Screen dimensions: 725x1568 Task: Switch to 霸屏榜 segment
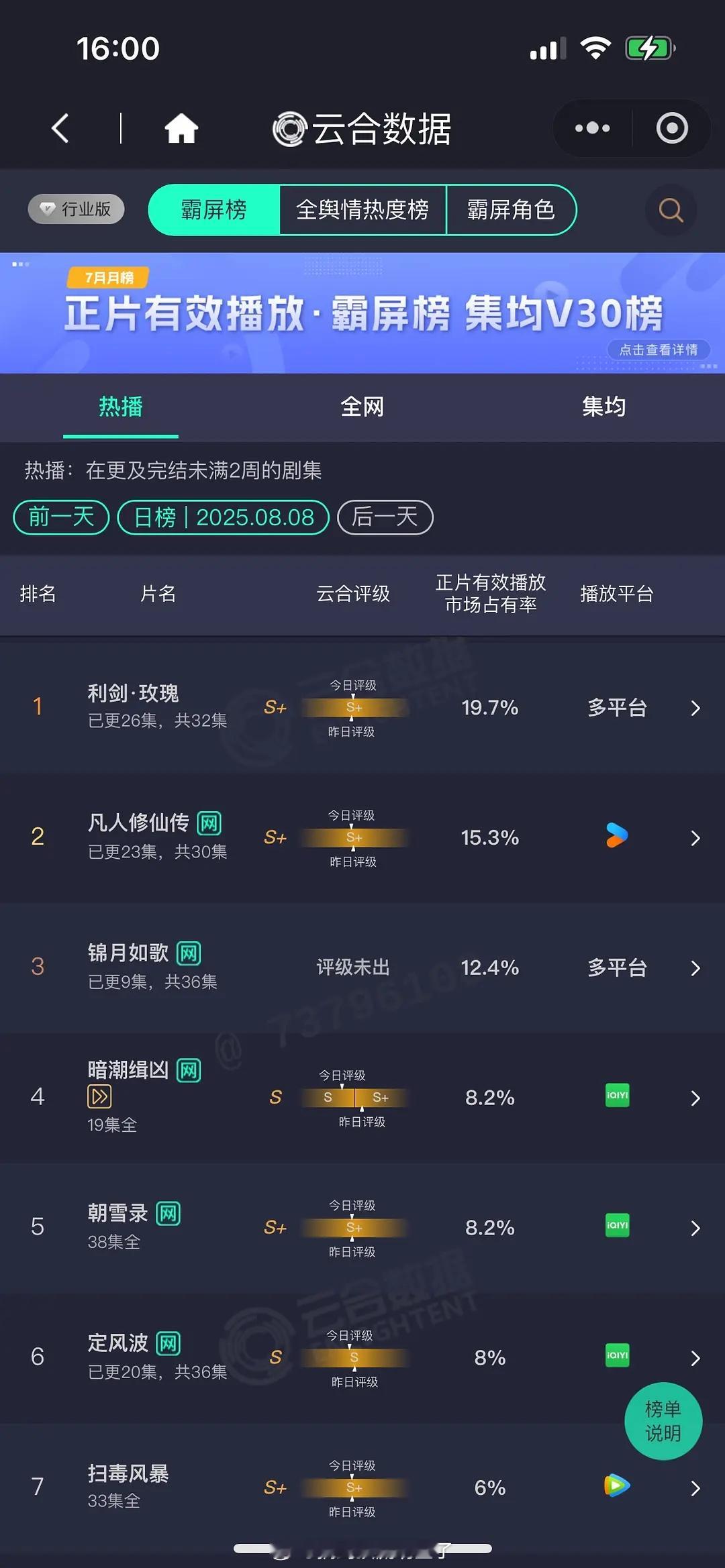coord(213,210)
